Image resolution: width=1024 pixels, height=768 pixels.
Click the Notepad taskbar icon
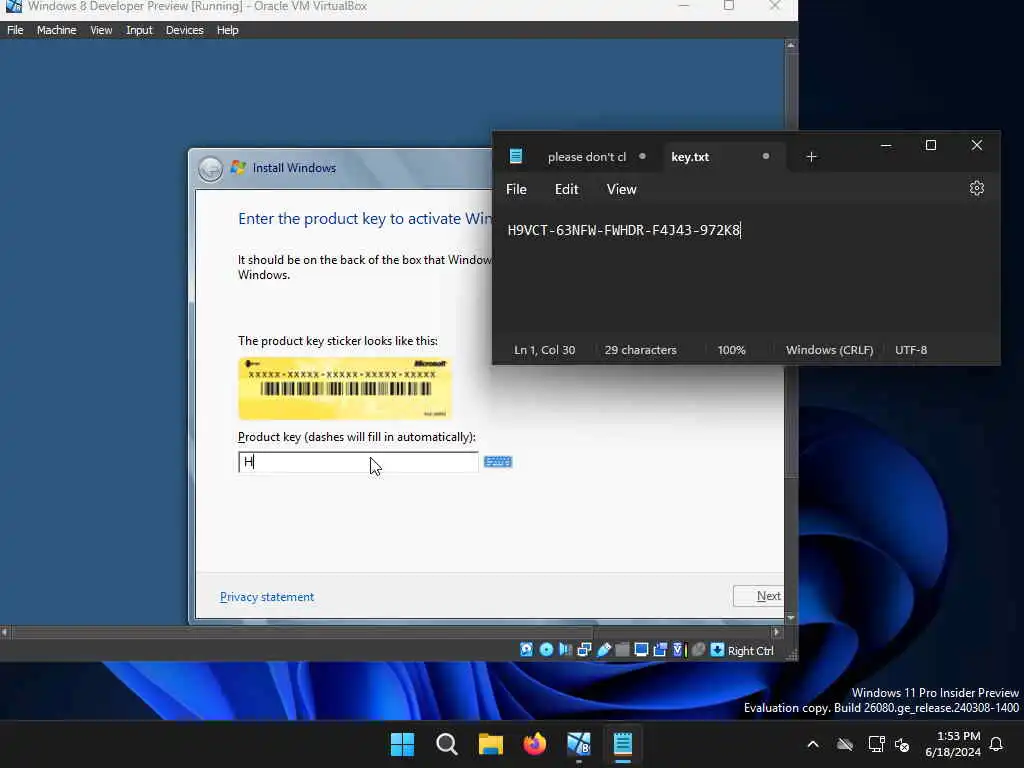pyautogui.click(x=622, y=744)
